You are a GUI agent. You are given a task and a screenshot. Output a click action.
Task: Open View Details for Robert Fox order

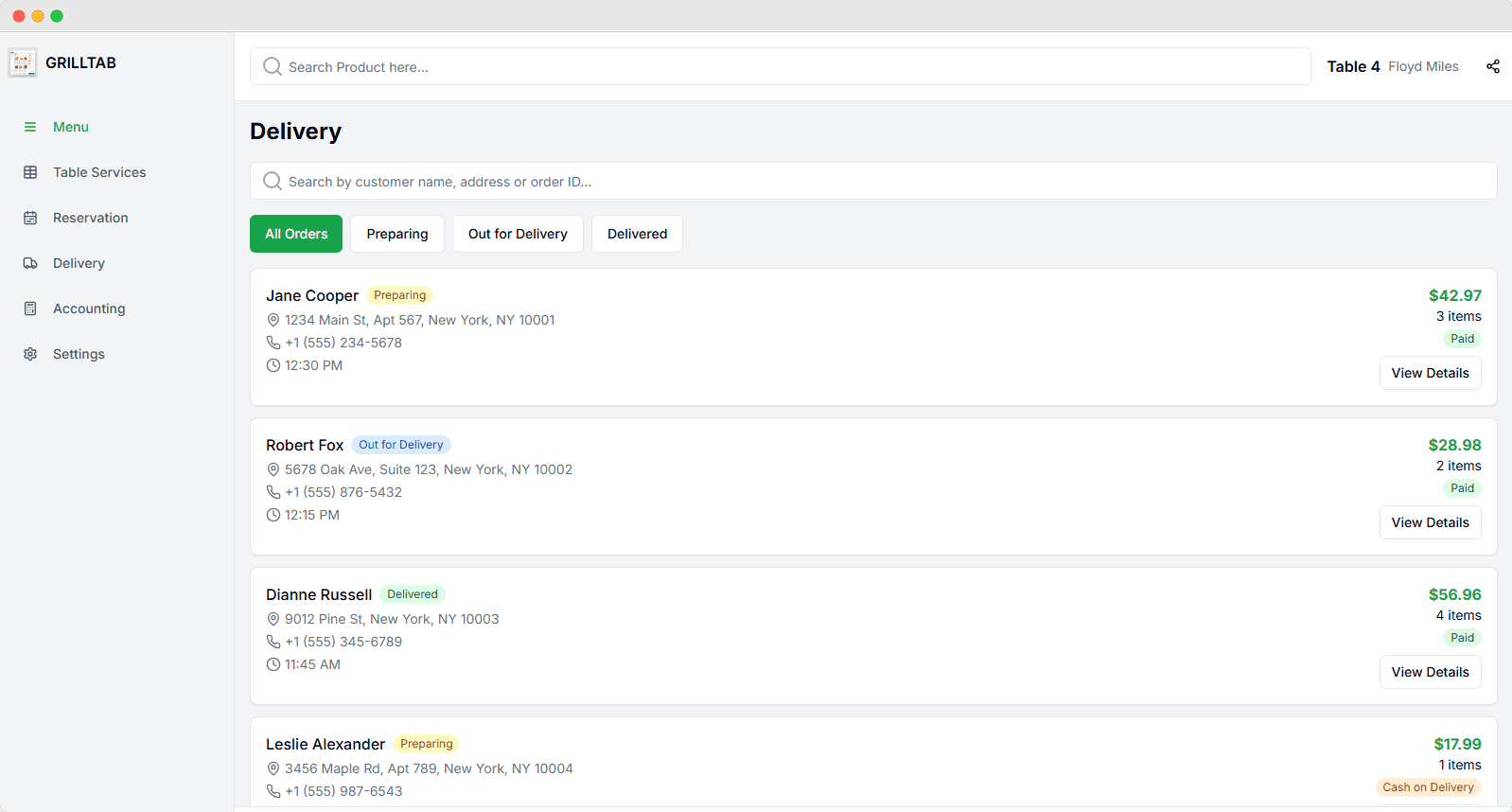pyautogui.click(x=1430, y=522)
